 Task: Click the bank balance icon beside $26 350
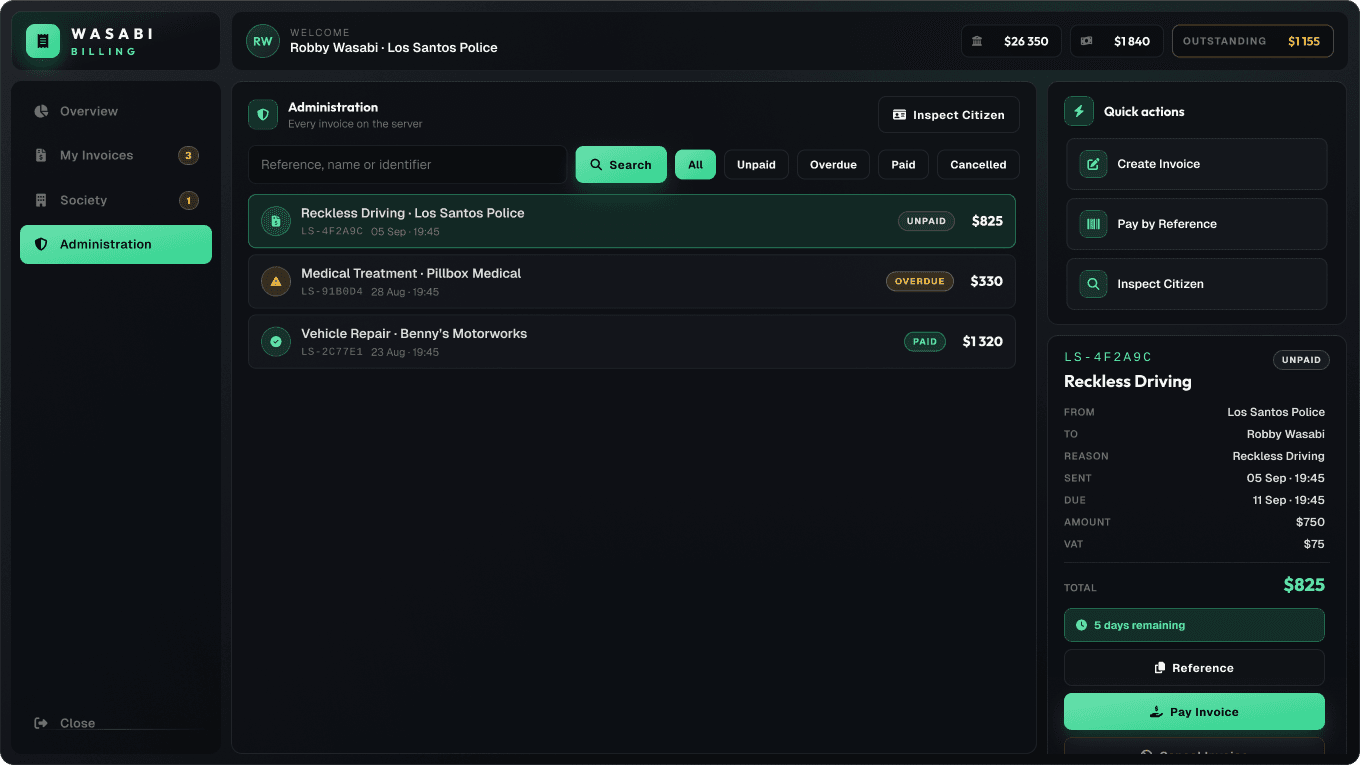tap(977, 41)
